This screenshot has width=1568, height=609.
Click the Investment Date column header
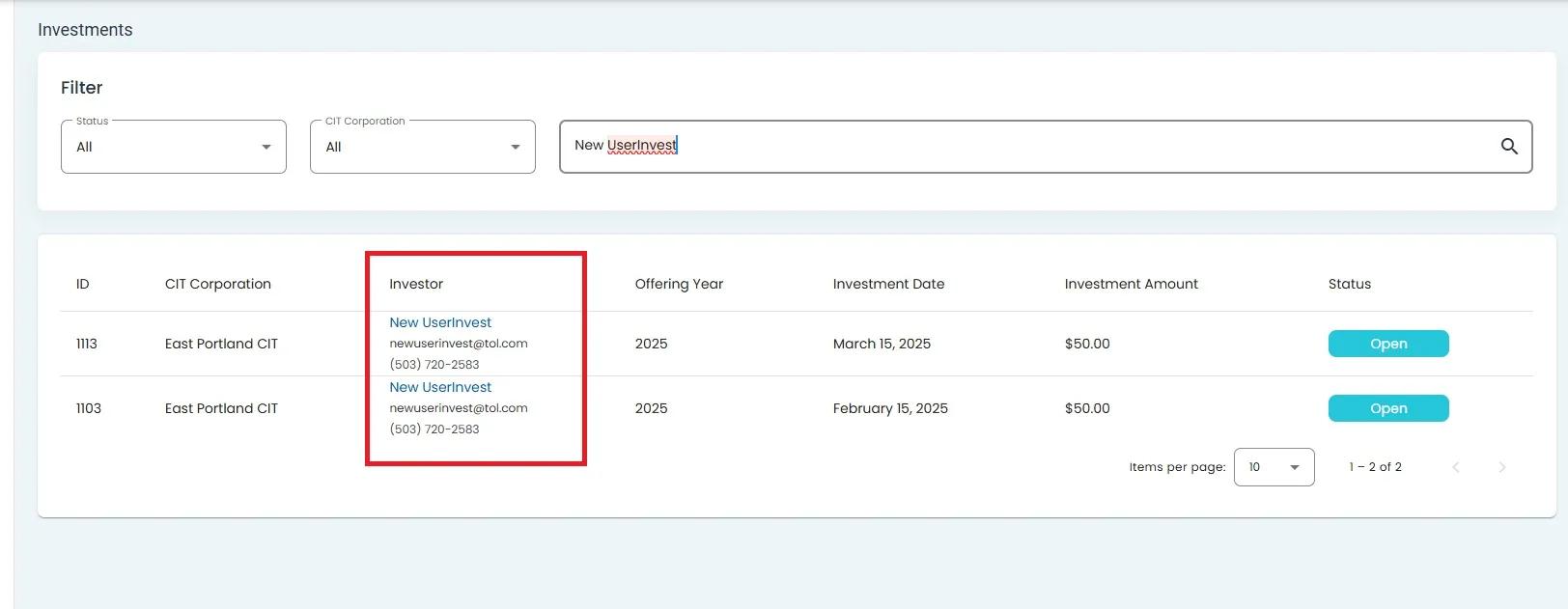888,284
